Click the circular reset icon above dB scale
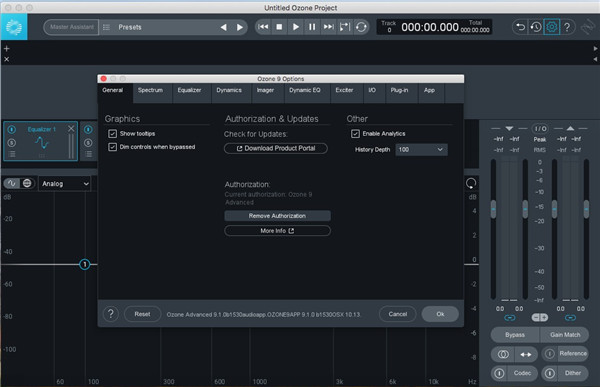 point(471,183)
